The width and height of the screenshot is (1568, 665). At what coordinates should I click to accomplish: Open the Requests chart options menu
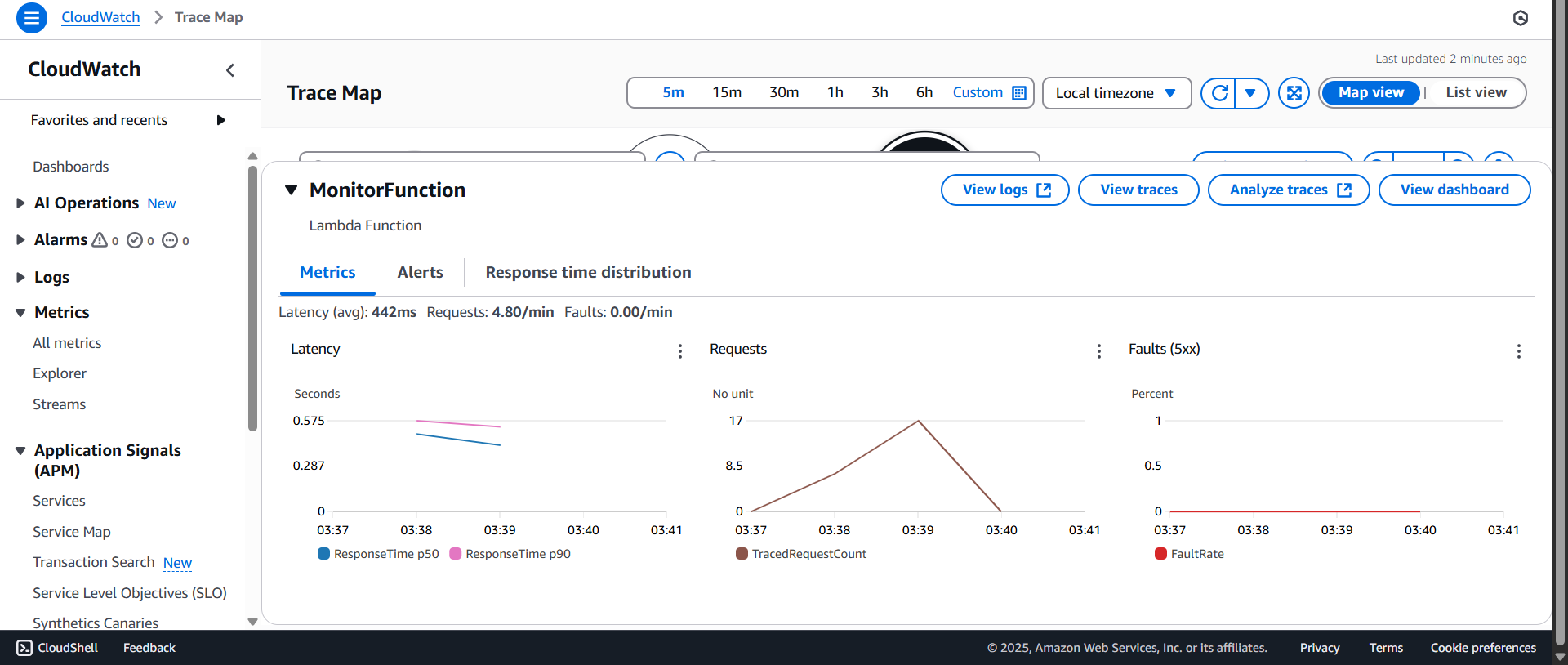1098,351
